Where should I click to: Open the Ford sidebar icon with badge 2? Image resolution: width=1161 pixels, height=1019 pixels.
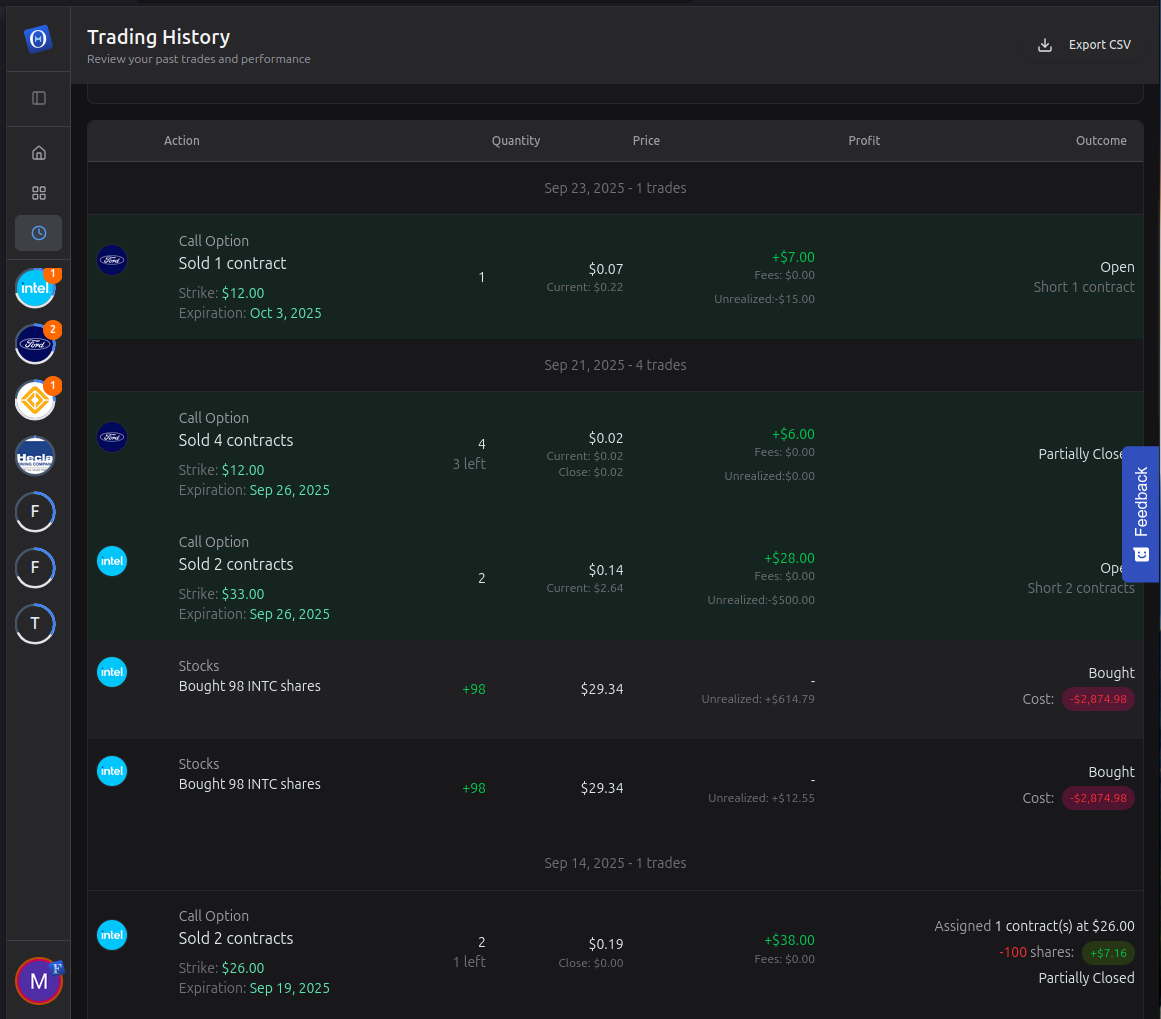click(35, 345)
